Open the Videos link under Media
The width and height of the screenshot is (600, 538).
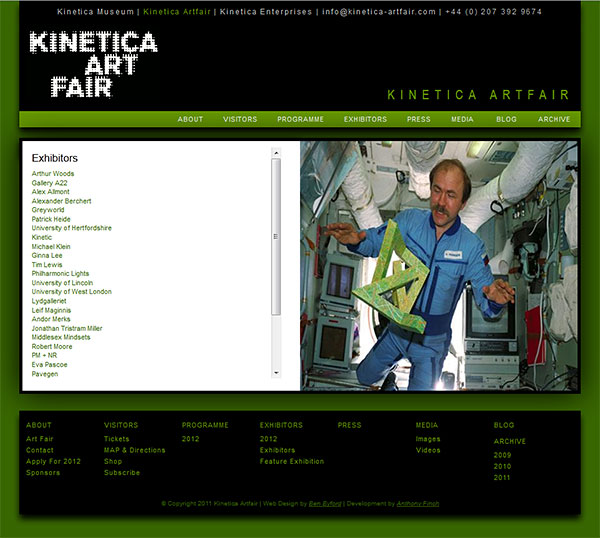click(x=427, y=450)
